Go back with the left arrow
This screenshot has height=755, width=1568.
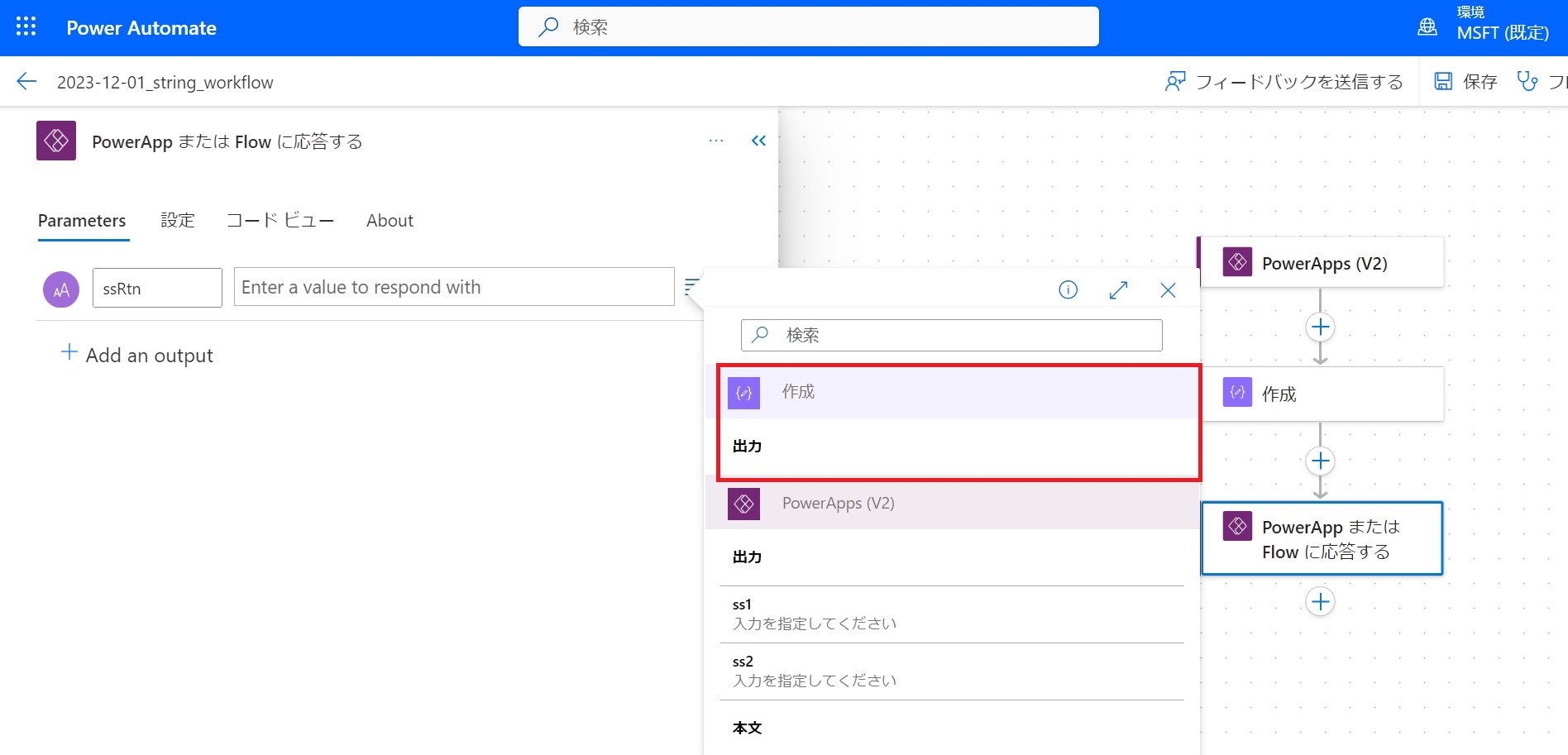[26, 81]
